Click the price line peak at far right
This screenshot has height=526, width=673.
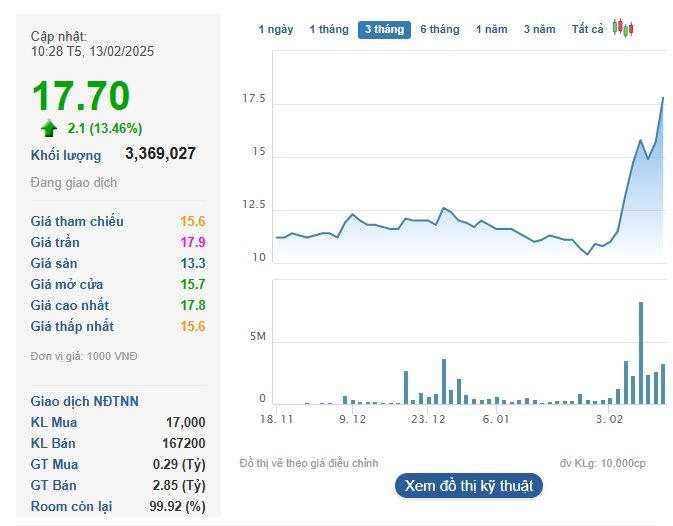663,98
